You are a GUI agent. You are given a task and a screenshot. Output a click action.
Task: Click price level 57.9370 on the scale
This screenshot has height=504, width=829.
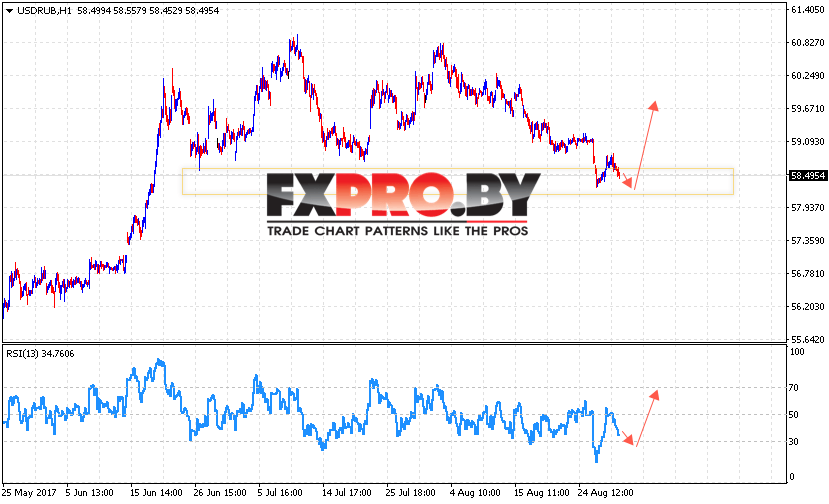tap(807, 208)
